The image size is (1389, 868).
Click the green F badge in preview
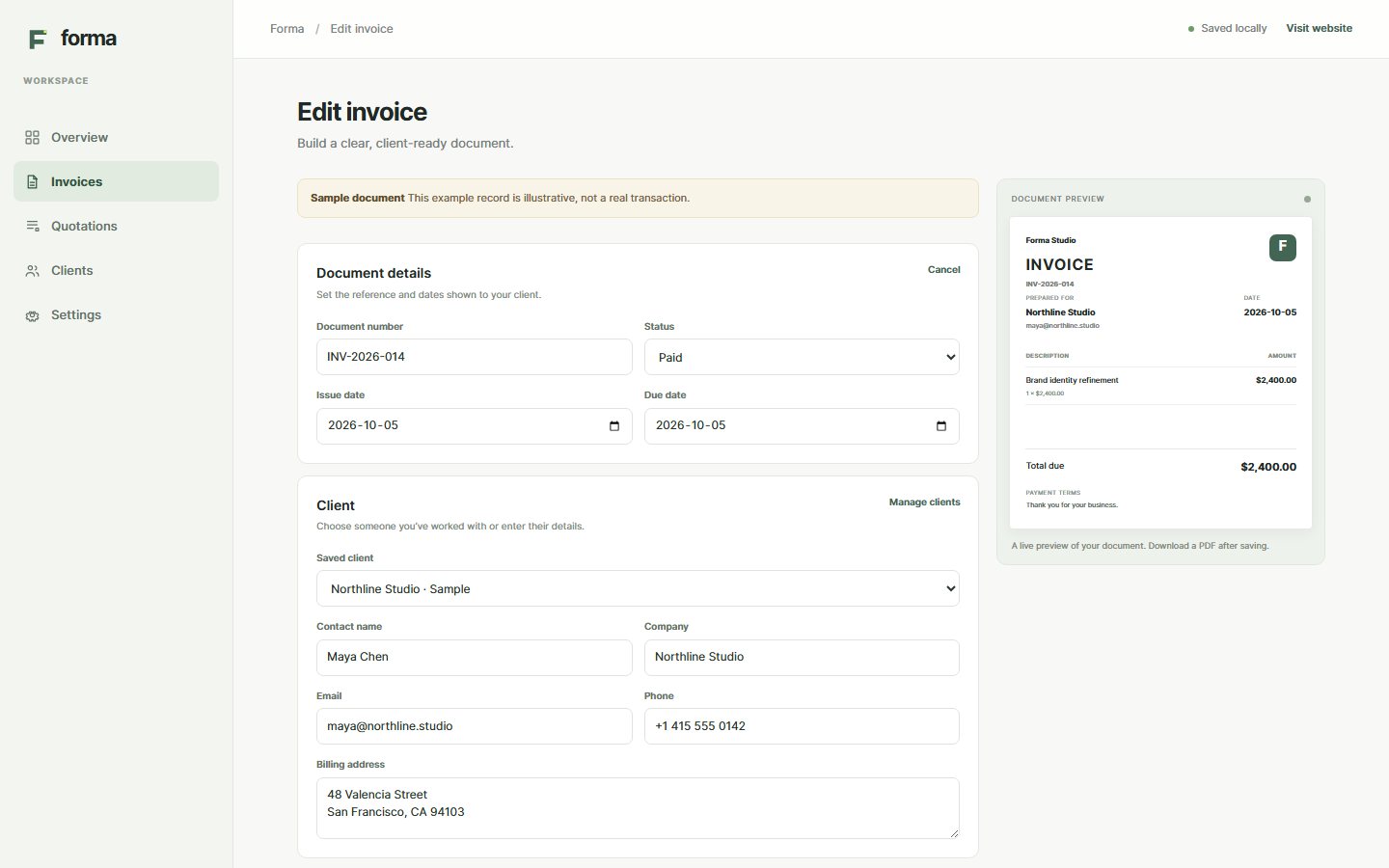[x=1282, y=247]
